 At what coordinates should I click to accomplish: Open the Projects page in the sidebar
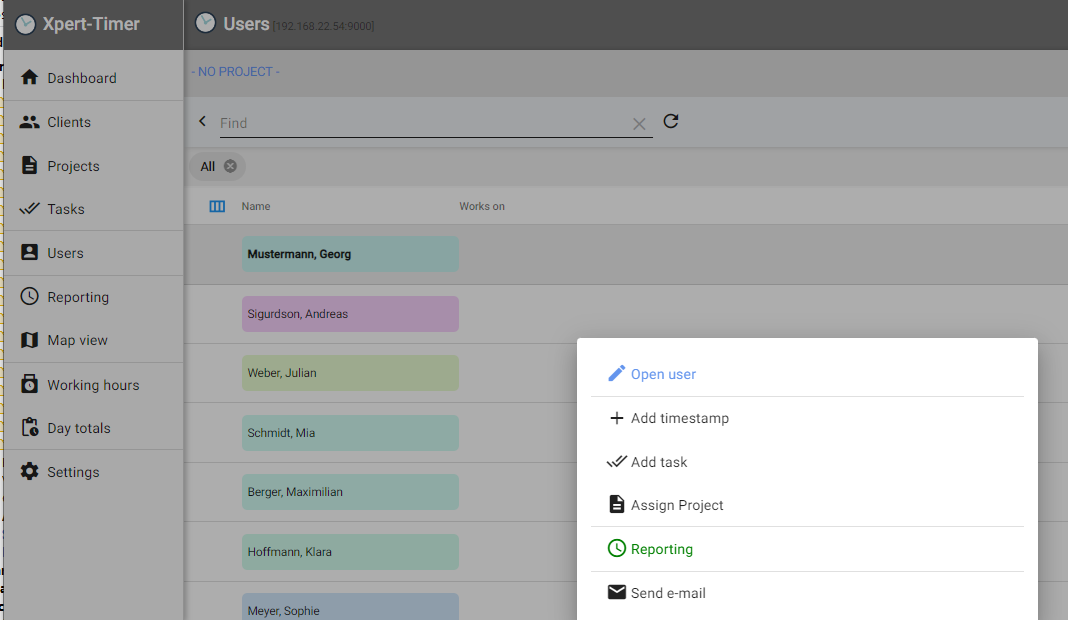click(73, 166)
